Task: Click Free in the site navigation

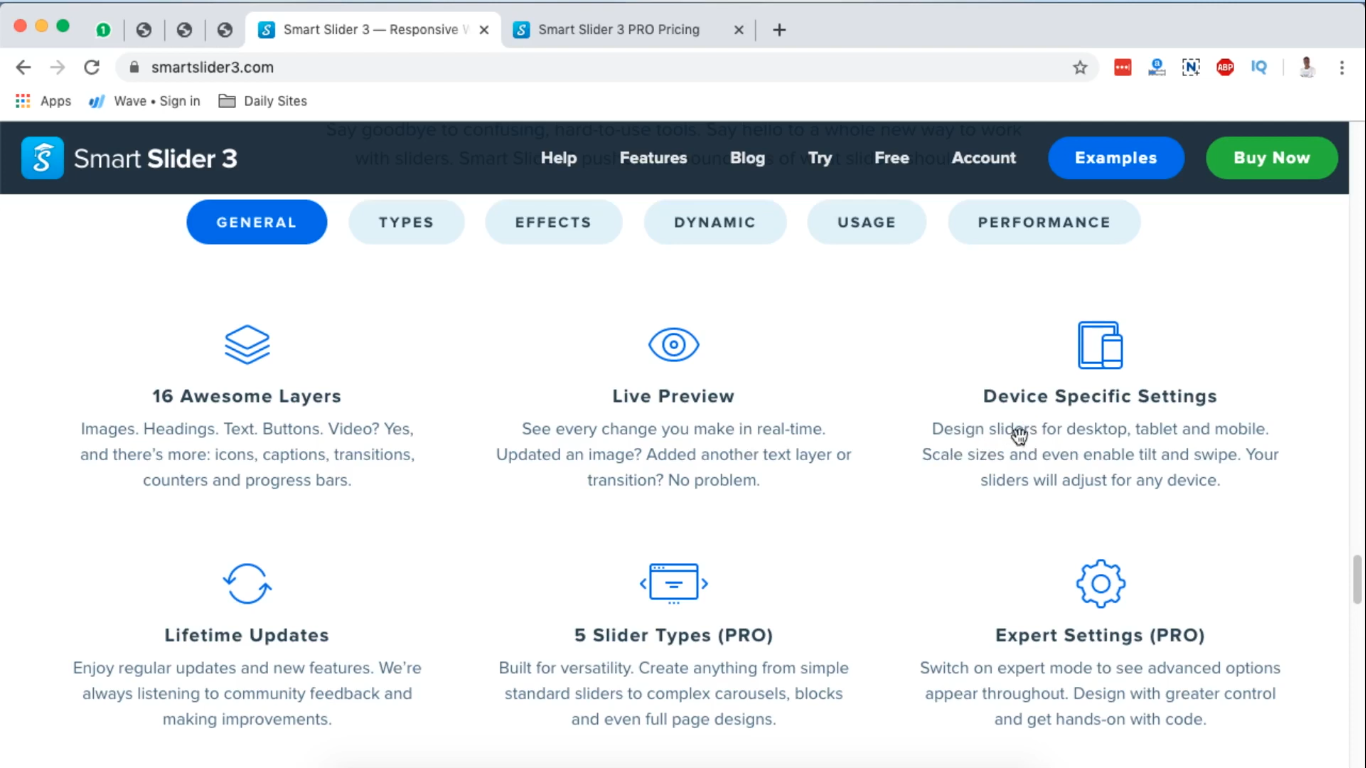Action: pos(892,158)
